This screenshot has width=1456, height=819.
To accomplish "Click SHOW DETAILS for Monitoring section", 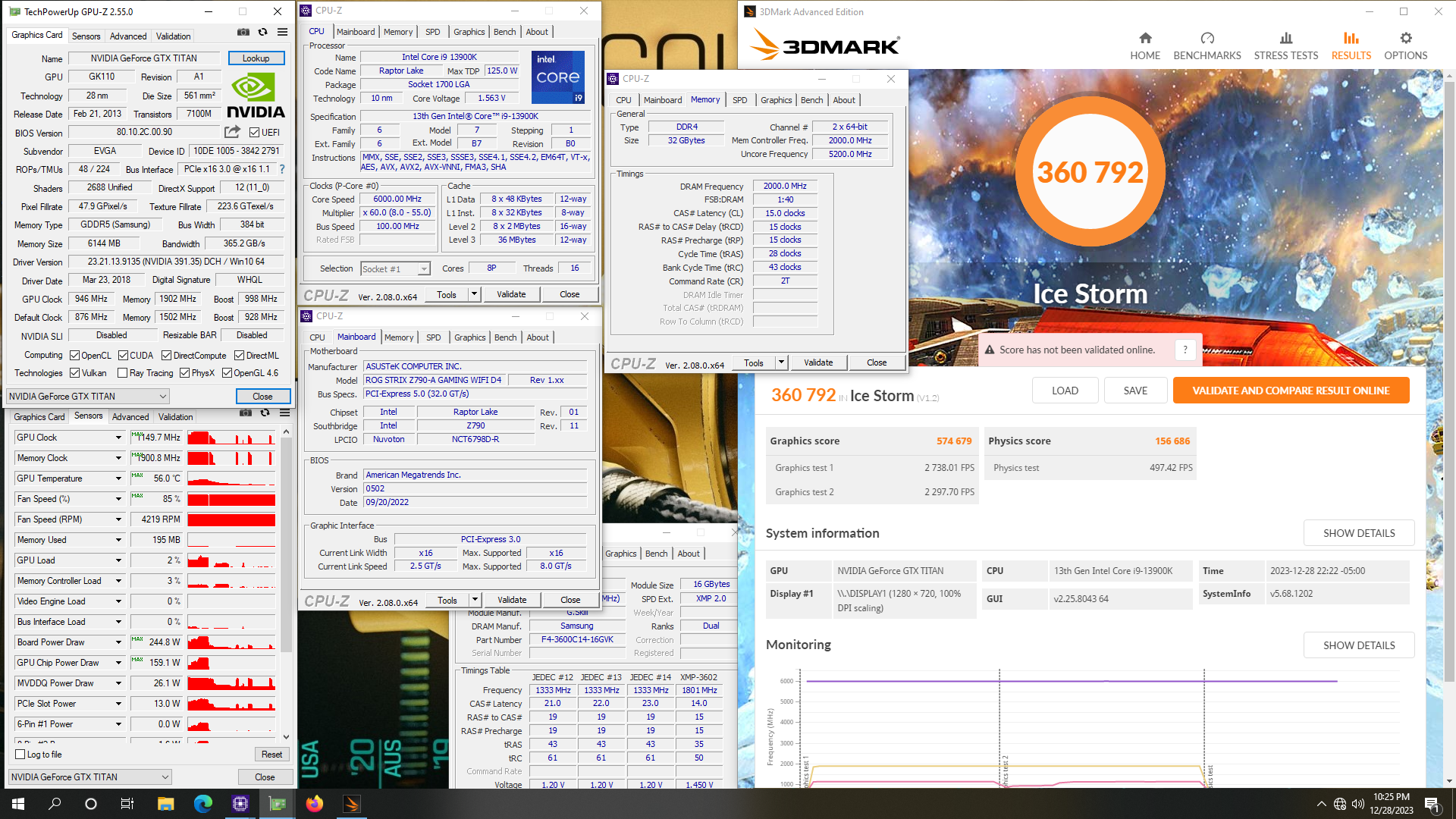I will (1359, 645).
